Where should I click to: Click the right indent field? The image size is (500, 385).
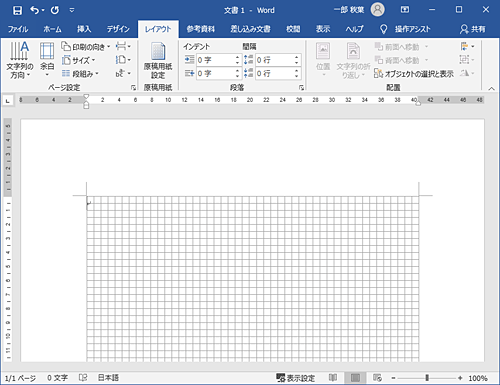tap(215, 73)
